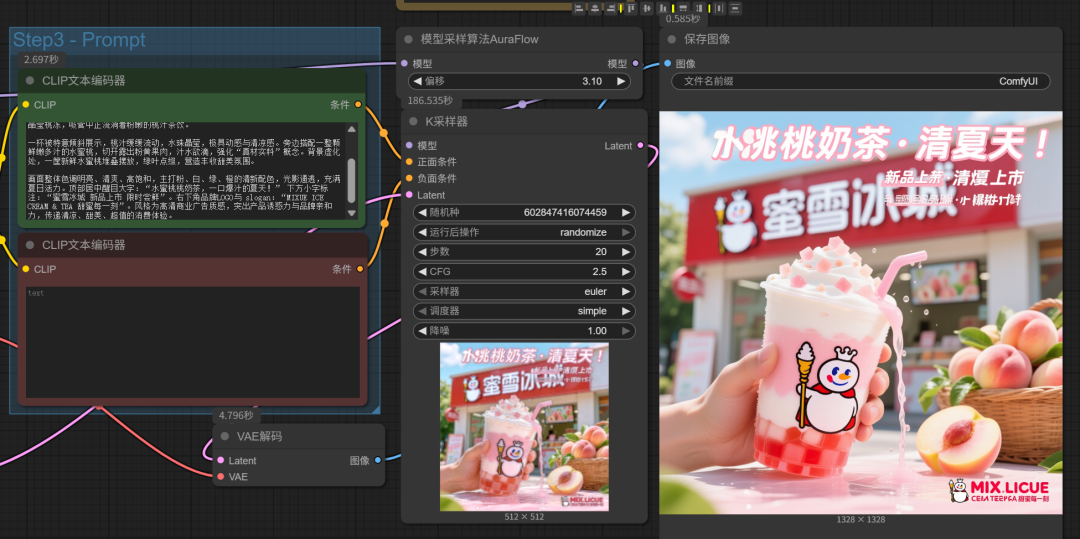Click the 186.535秒 timing badge
The width and height of the screenshot is (1080, 539).
pyautogui.click(x=430, y=101)
